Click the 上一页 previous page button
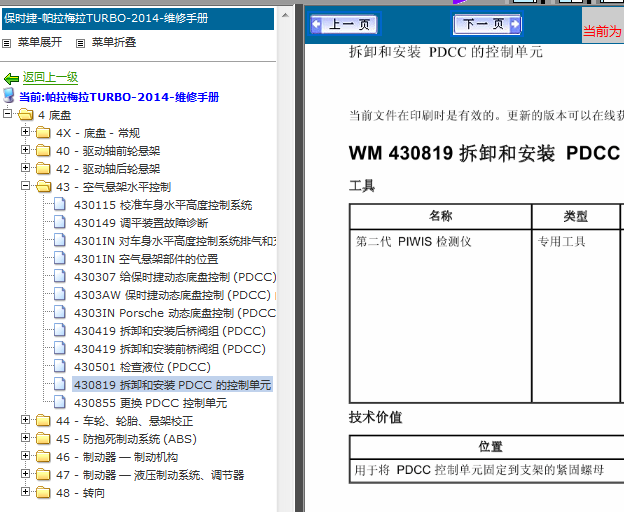Screen dimensions: 624x512 coord(344,24)
